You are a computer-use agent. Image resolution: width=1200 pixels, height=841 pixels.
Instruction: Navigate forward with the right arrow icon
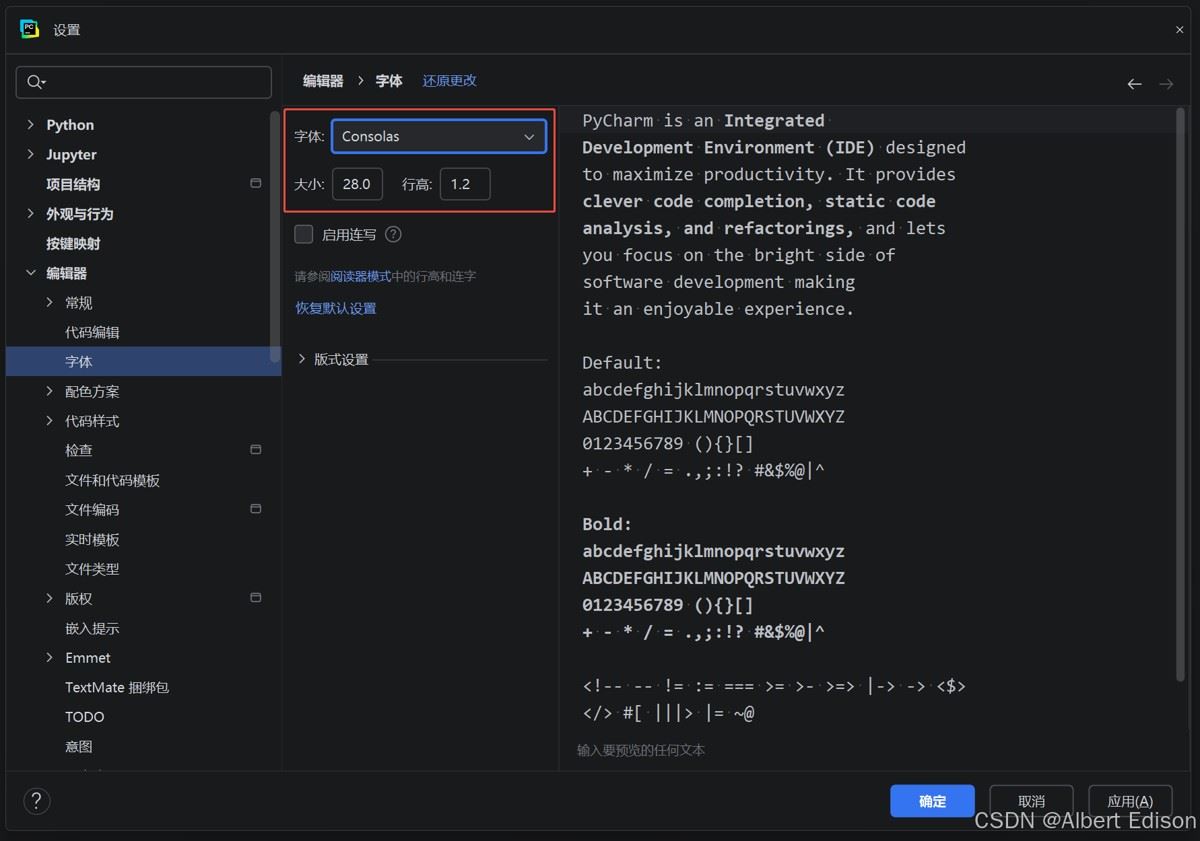(1166, 84)
